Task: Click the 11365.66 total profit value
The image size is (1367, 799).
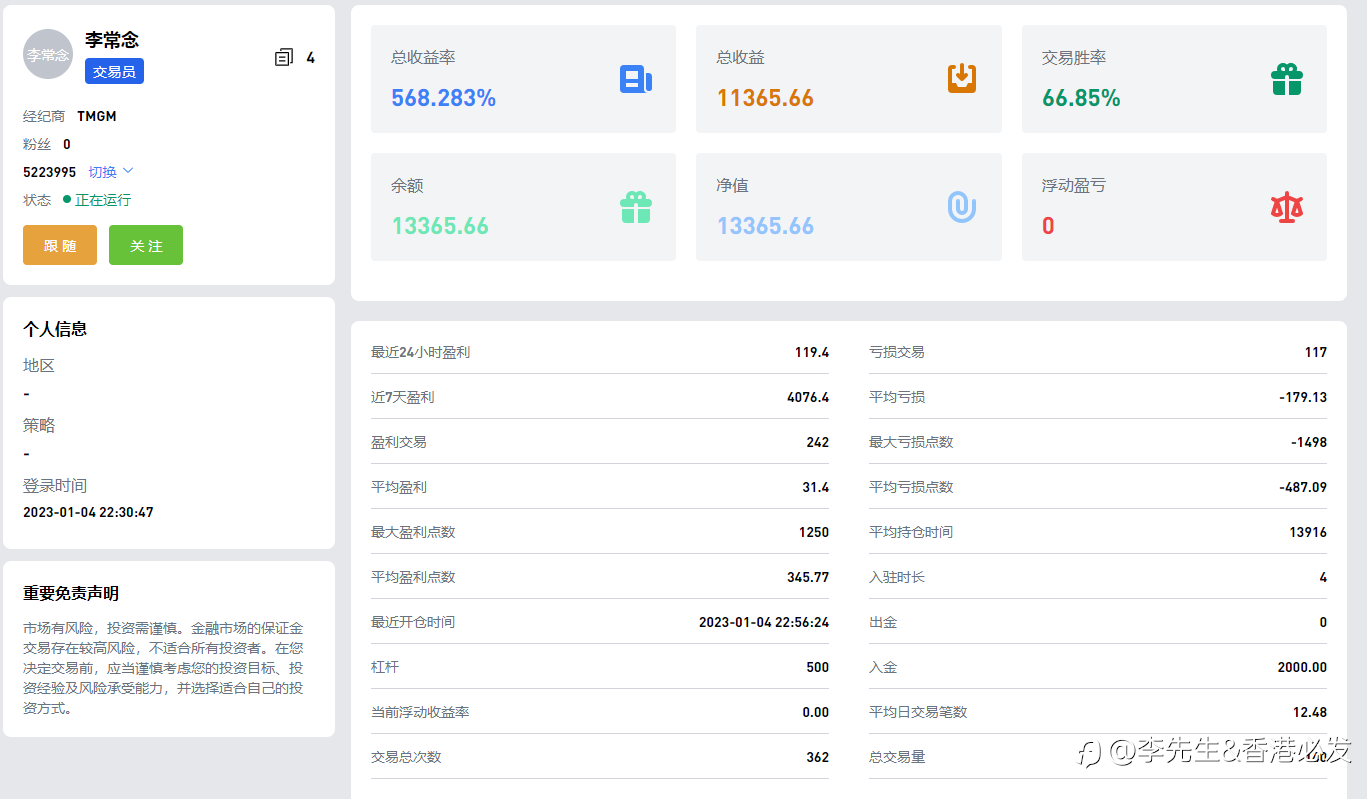Action: [765, 98]
